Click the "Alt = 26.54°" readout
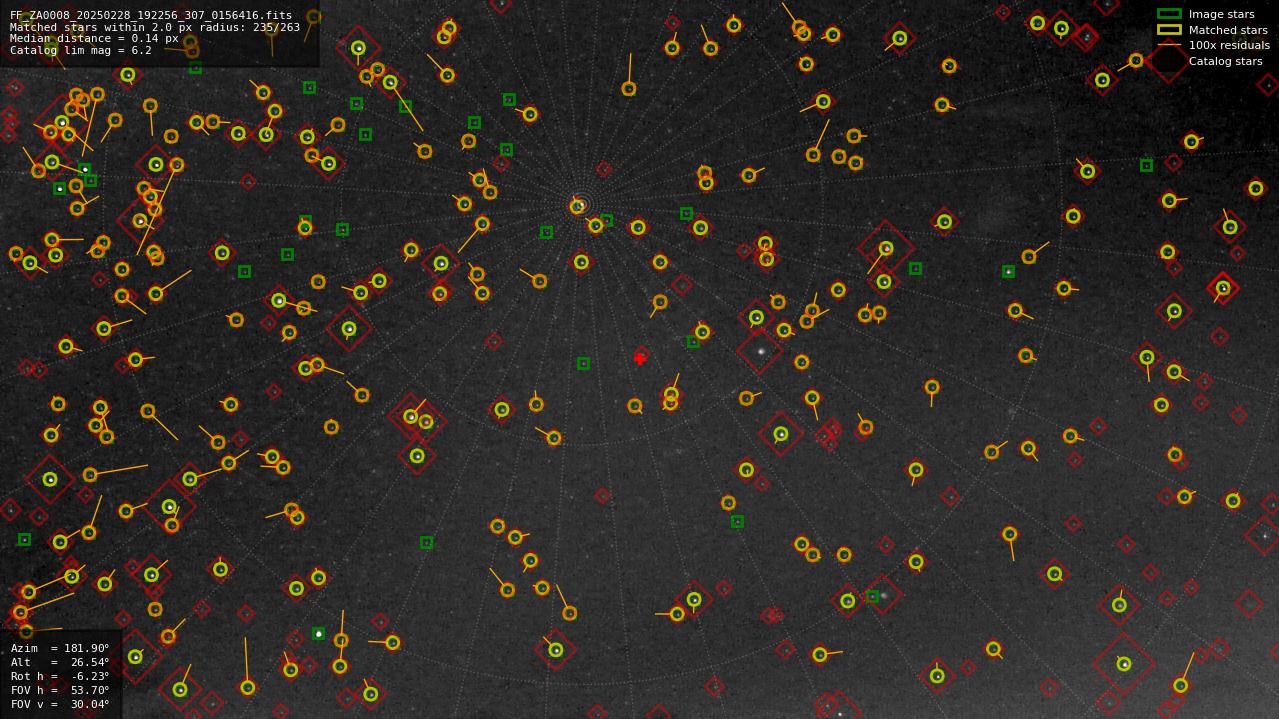The image size is (1279, 719). [60, 662]
